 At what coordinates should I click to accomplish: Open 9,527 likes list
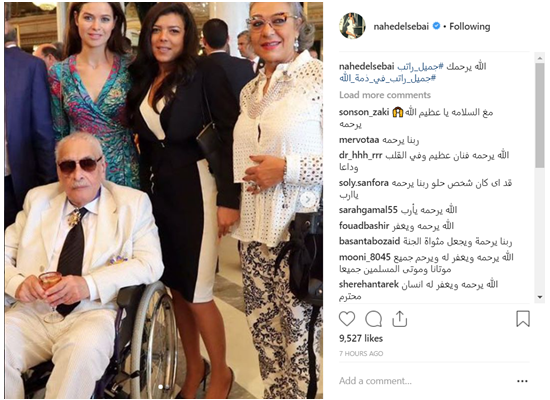pyautogui.click(x=361, y=339)
